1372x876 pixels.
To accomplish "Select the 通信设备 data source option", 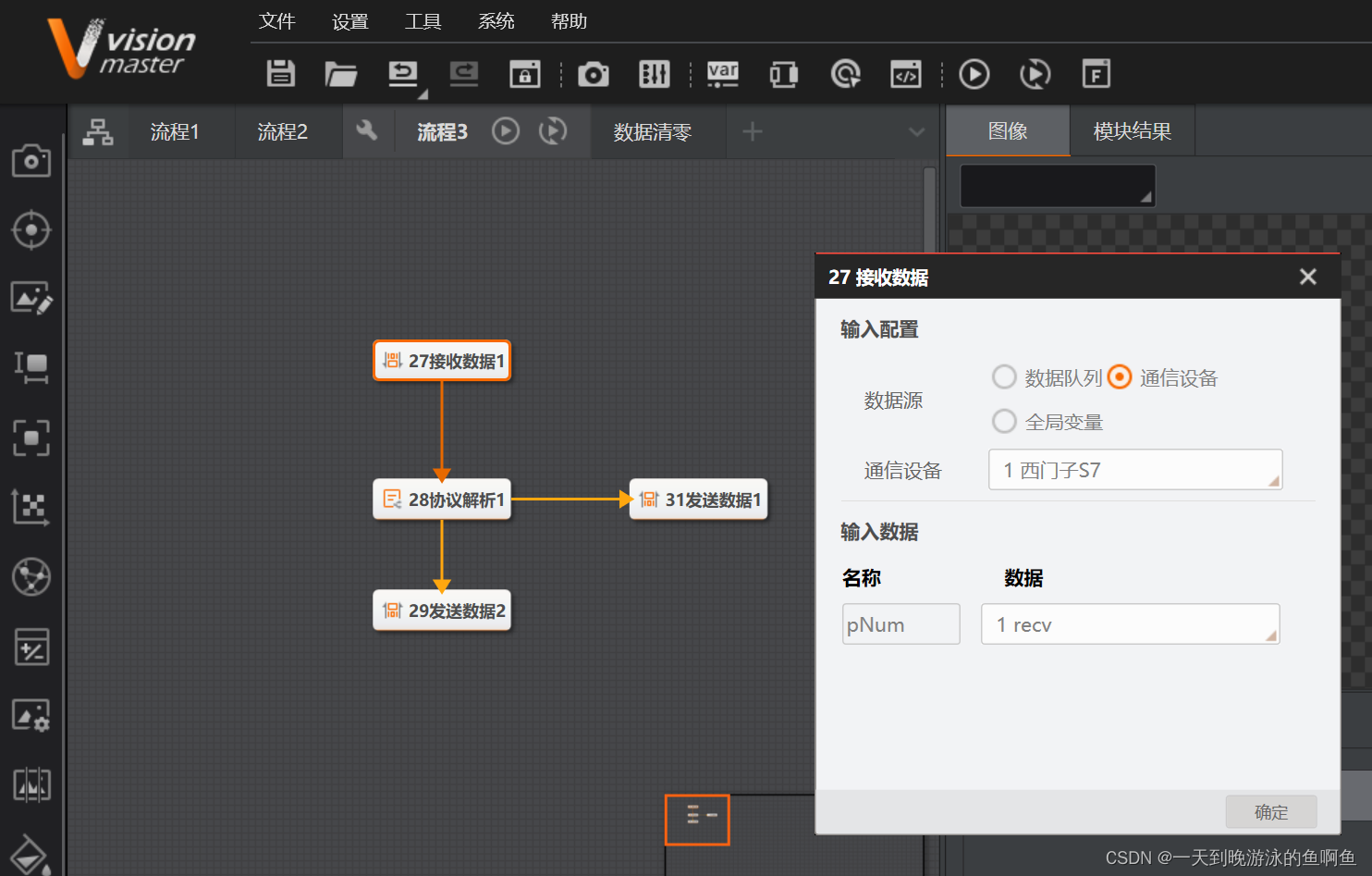I will (x=1120, y=377).
